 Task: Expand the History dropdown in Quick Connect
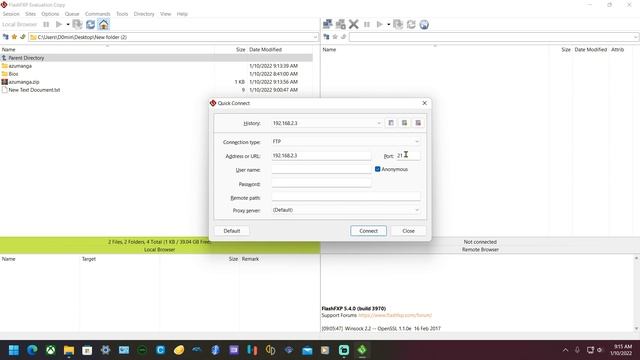coord(378,123)
